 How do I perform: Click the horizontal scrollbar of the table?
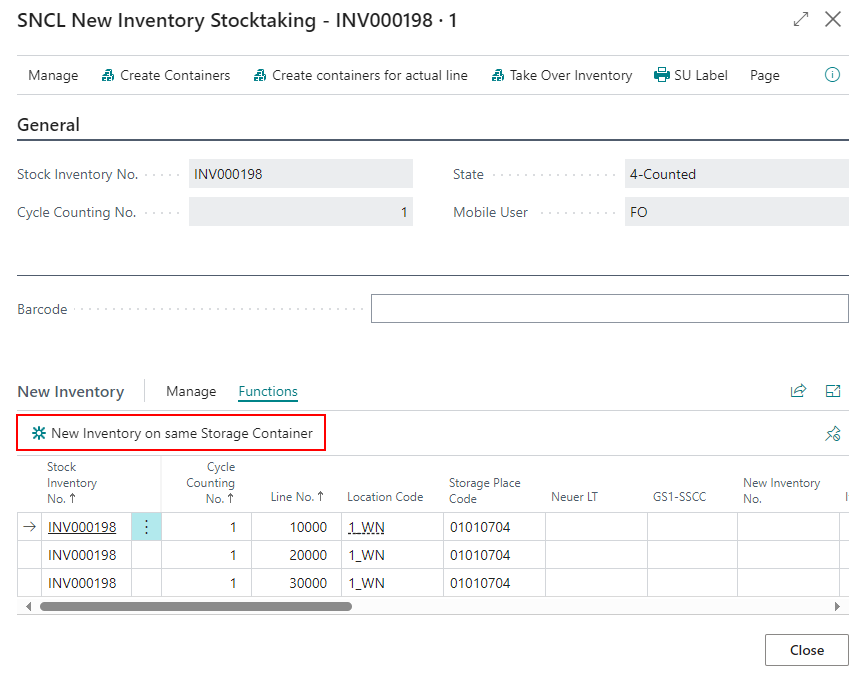[x=195, y=606]
